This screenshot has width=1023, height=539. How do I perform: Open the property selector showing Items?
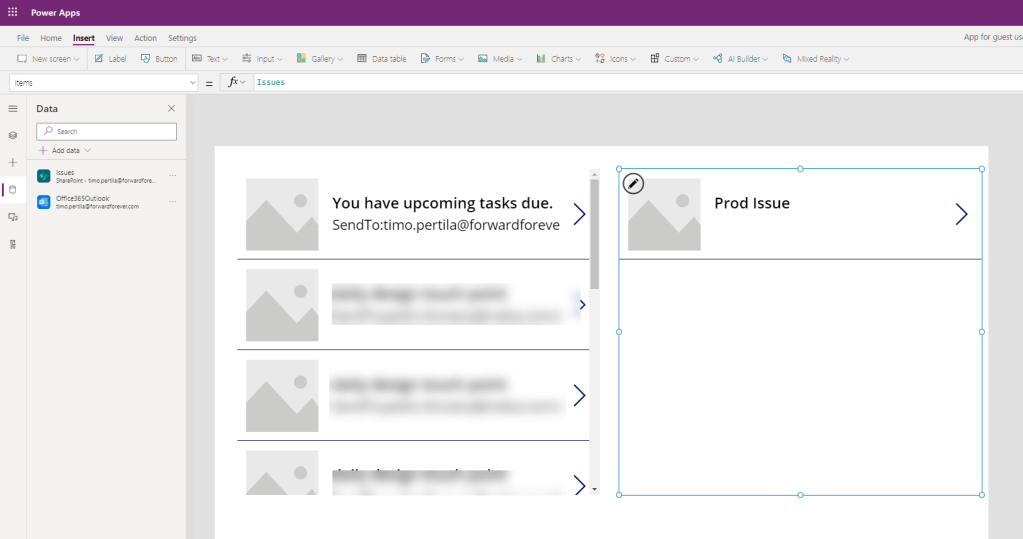click(x=104, y=82)
